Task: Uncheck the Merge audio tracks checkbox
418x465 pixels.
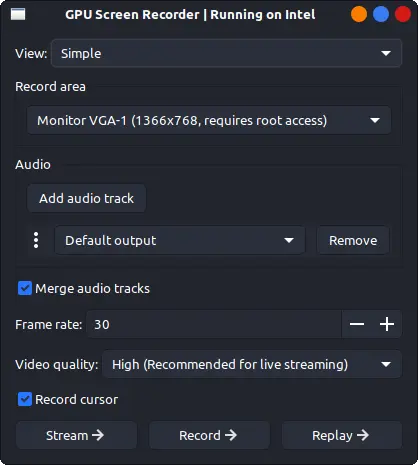Action: (x=25, y=288)
